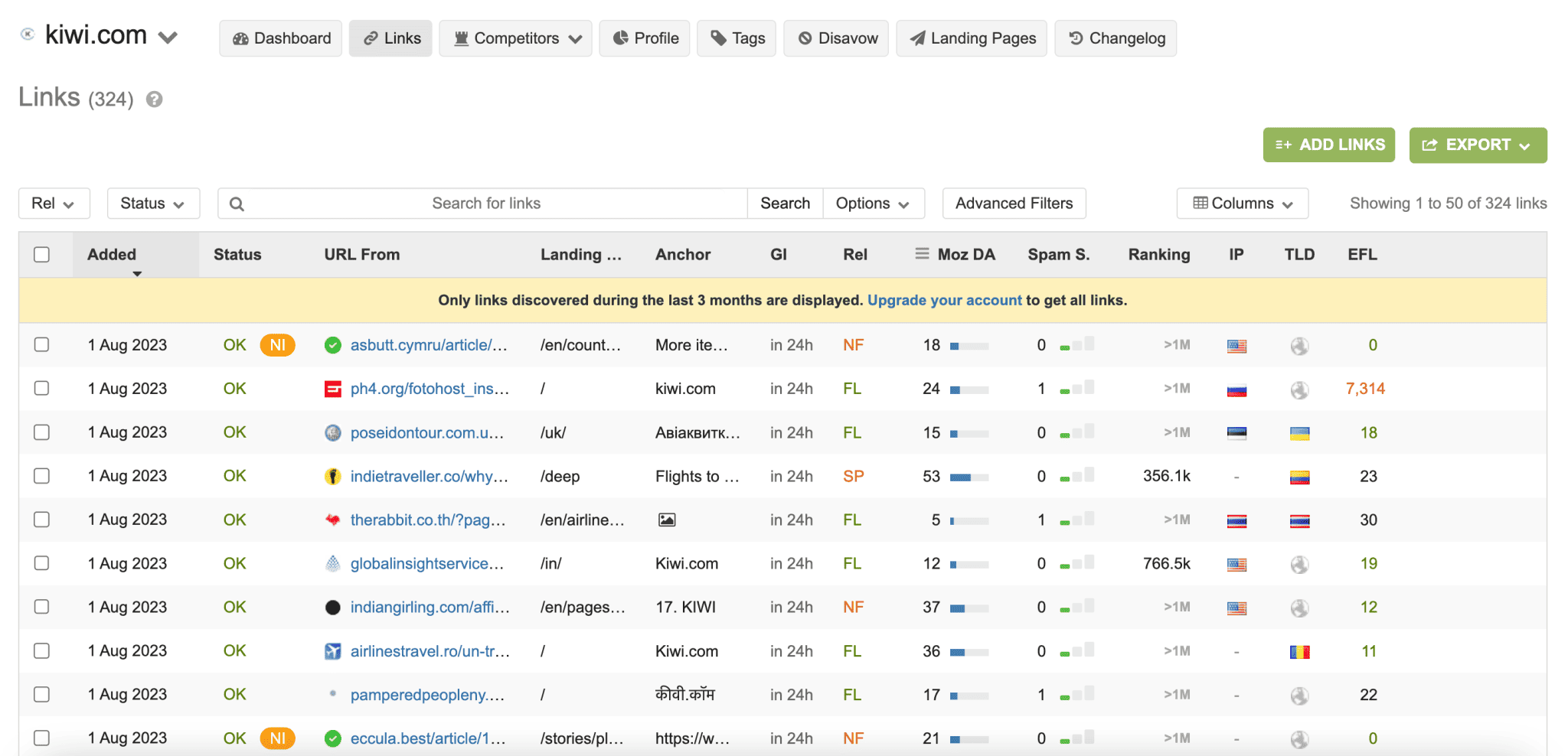The image size is (1568, 756).
Task: Go to Landing Pages
Action: click(x=971, y=37)
